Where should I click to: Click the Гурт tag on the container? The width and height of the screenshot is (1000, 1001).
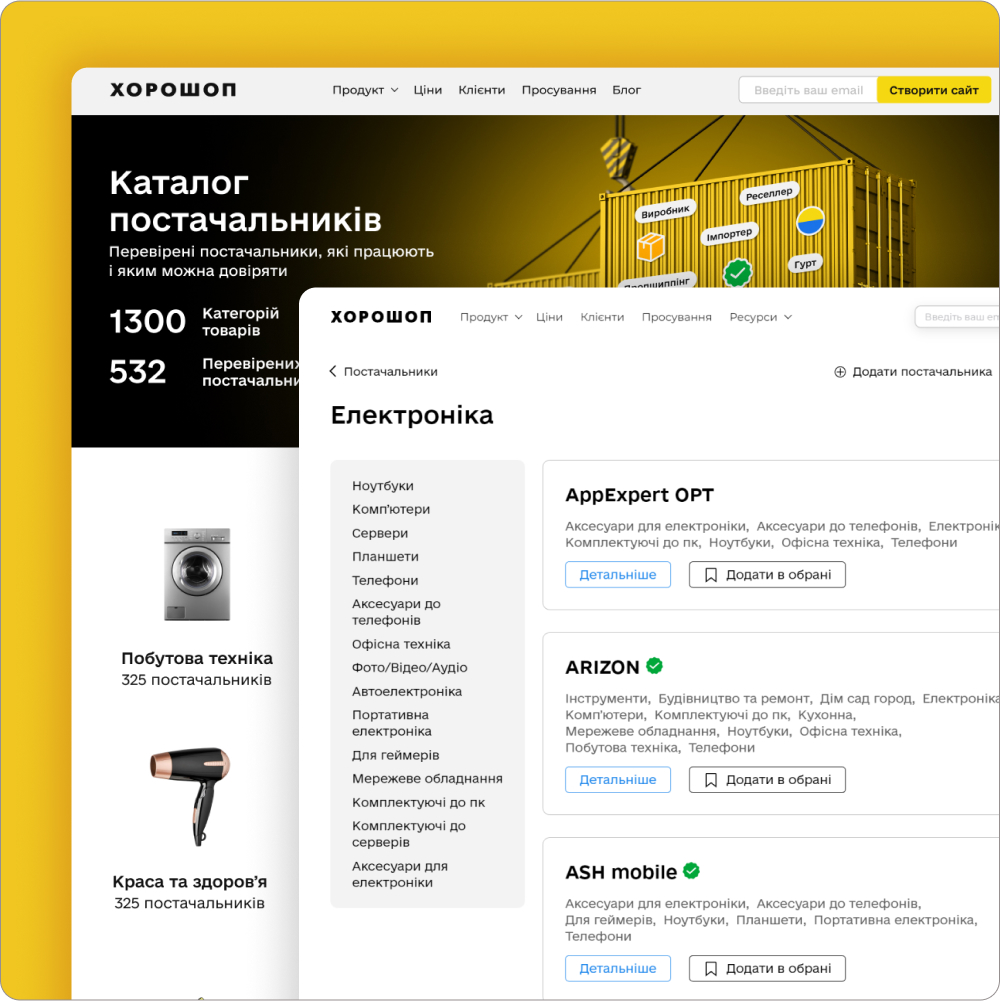click(805, 264)
